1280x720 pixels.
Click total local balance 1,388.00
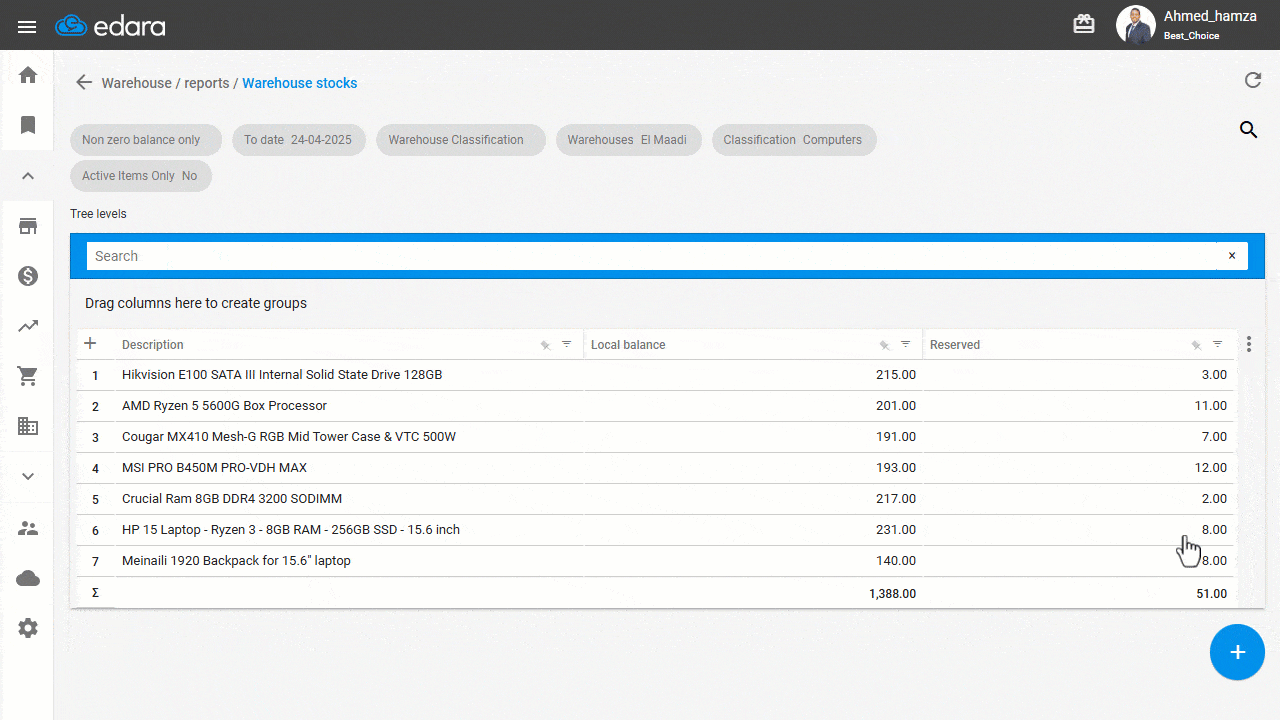coord(892,594)
